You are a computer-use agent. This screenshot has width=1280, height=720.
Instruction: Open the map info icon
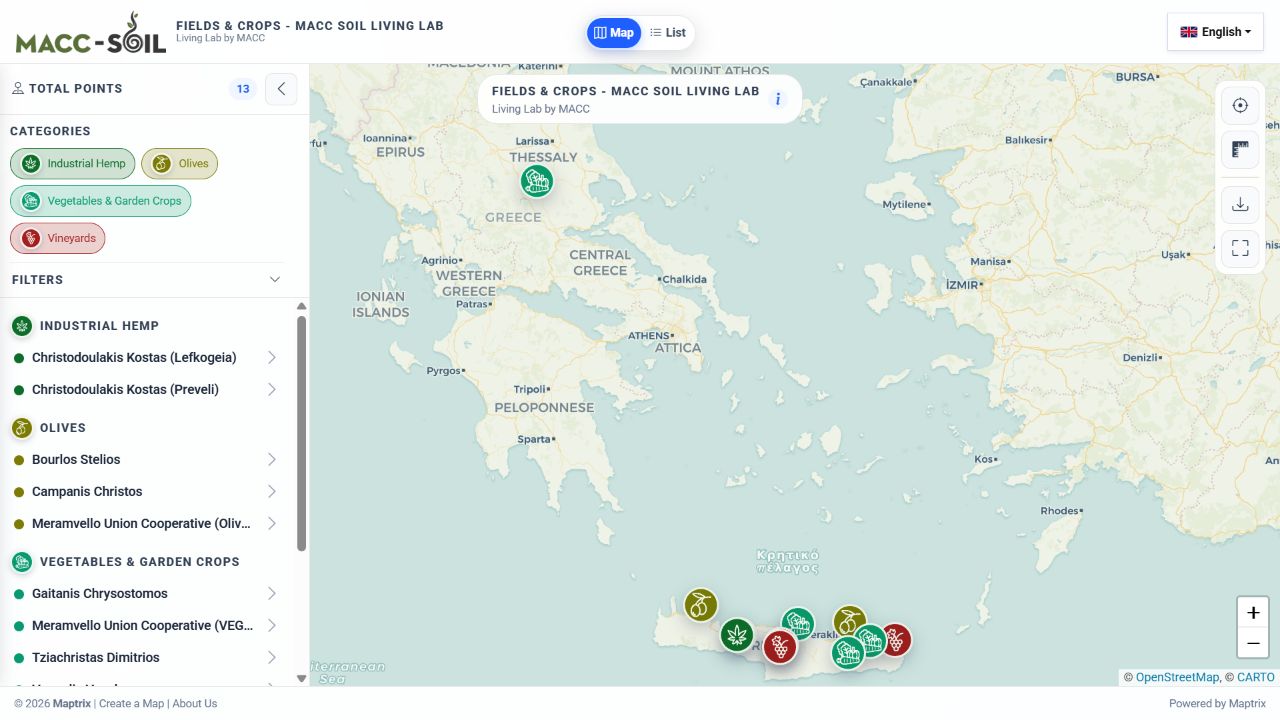pos(778,99)
